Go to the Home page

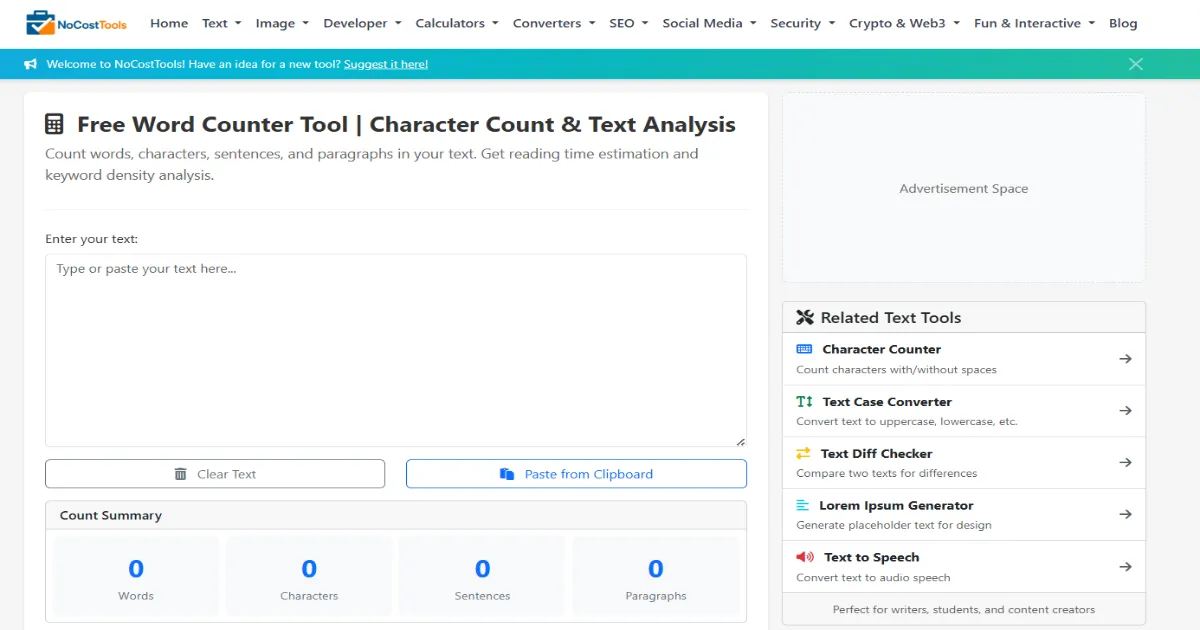pos(169,23)
